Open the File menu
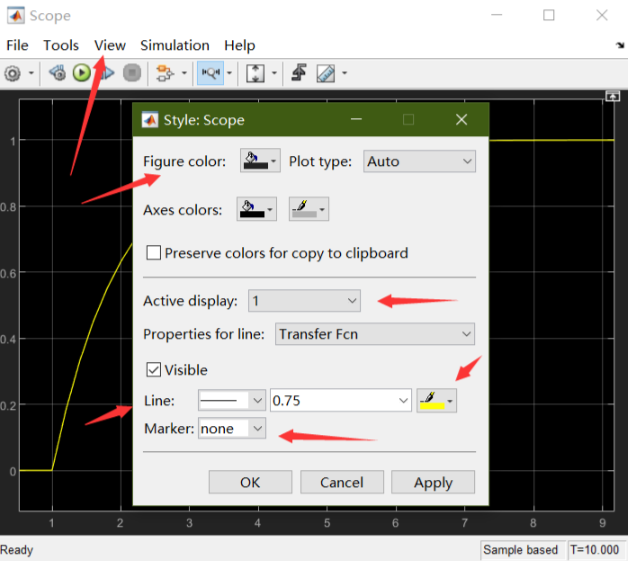 coord(17,45)
